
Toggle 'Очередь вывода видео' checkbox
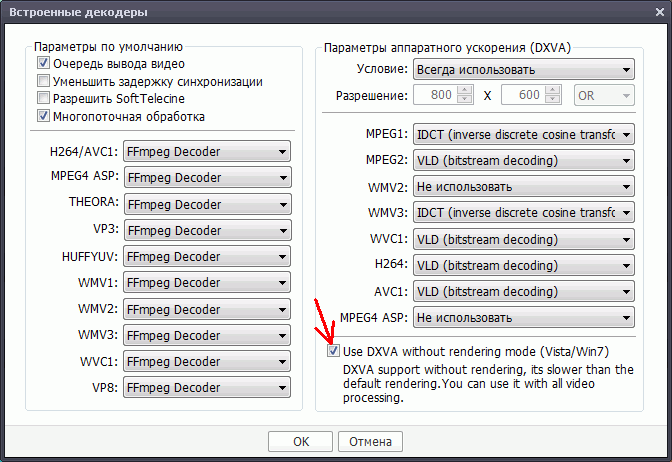(43, 64)
